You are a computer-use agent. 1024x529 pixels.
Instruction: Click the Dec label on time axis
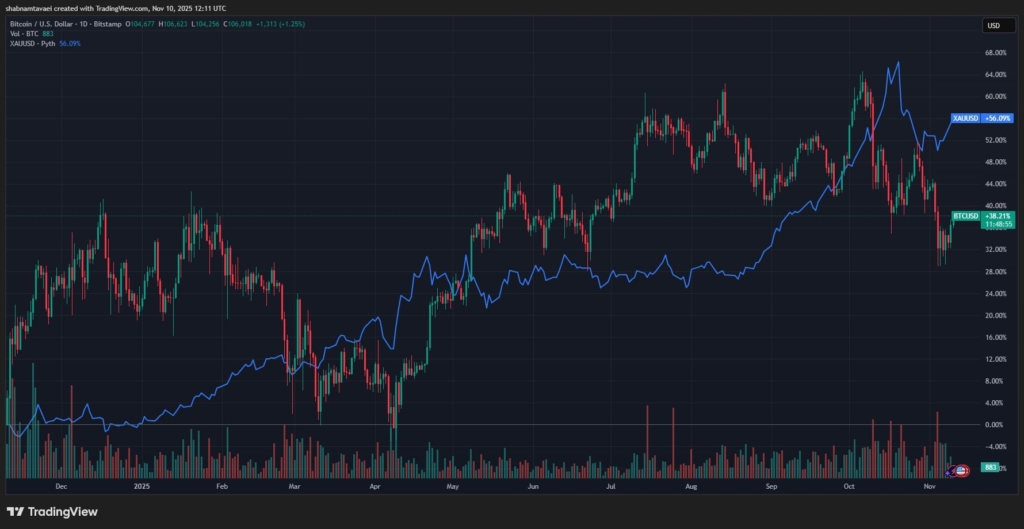click(x=60, y=487)
